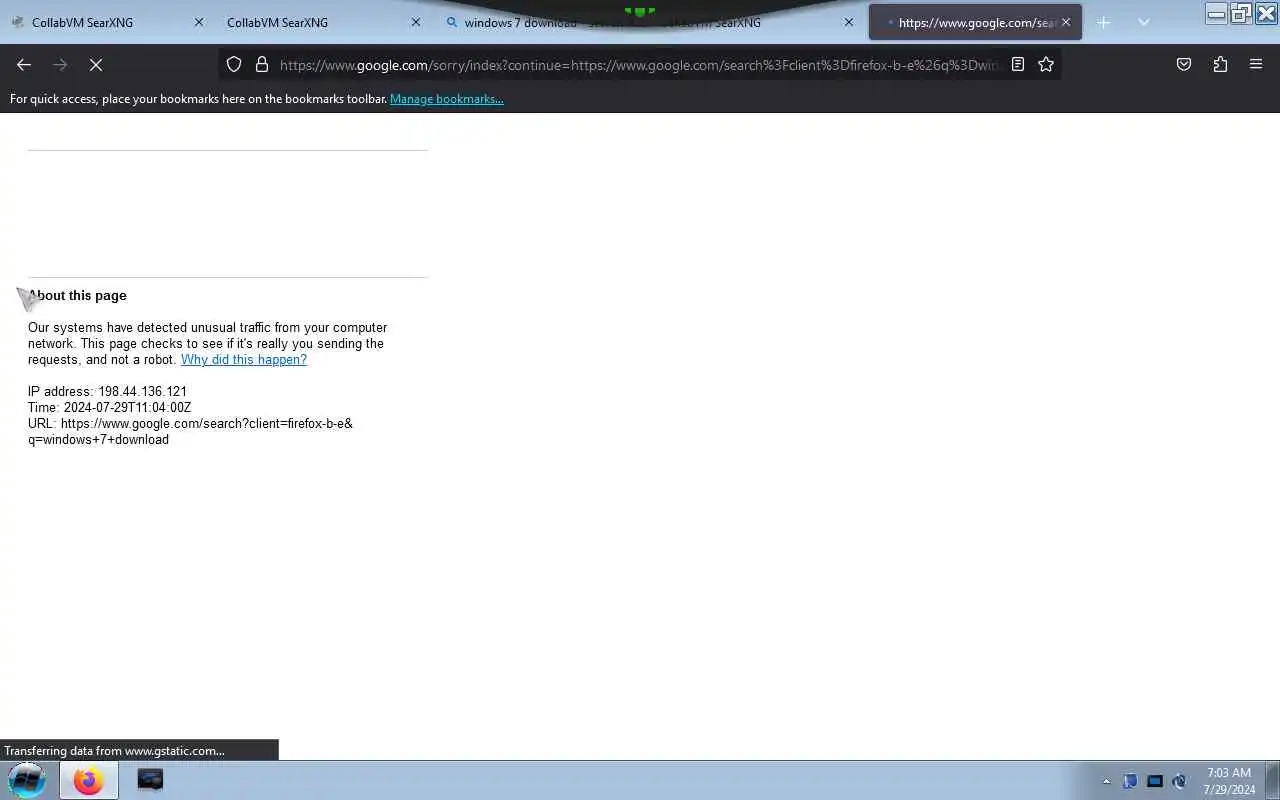The image size is (1280, 800).
Task: Click the unusual traffic detected paragraph
Action: [207, 344]
